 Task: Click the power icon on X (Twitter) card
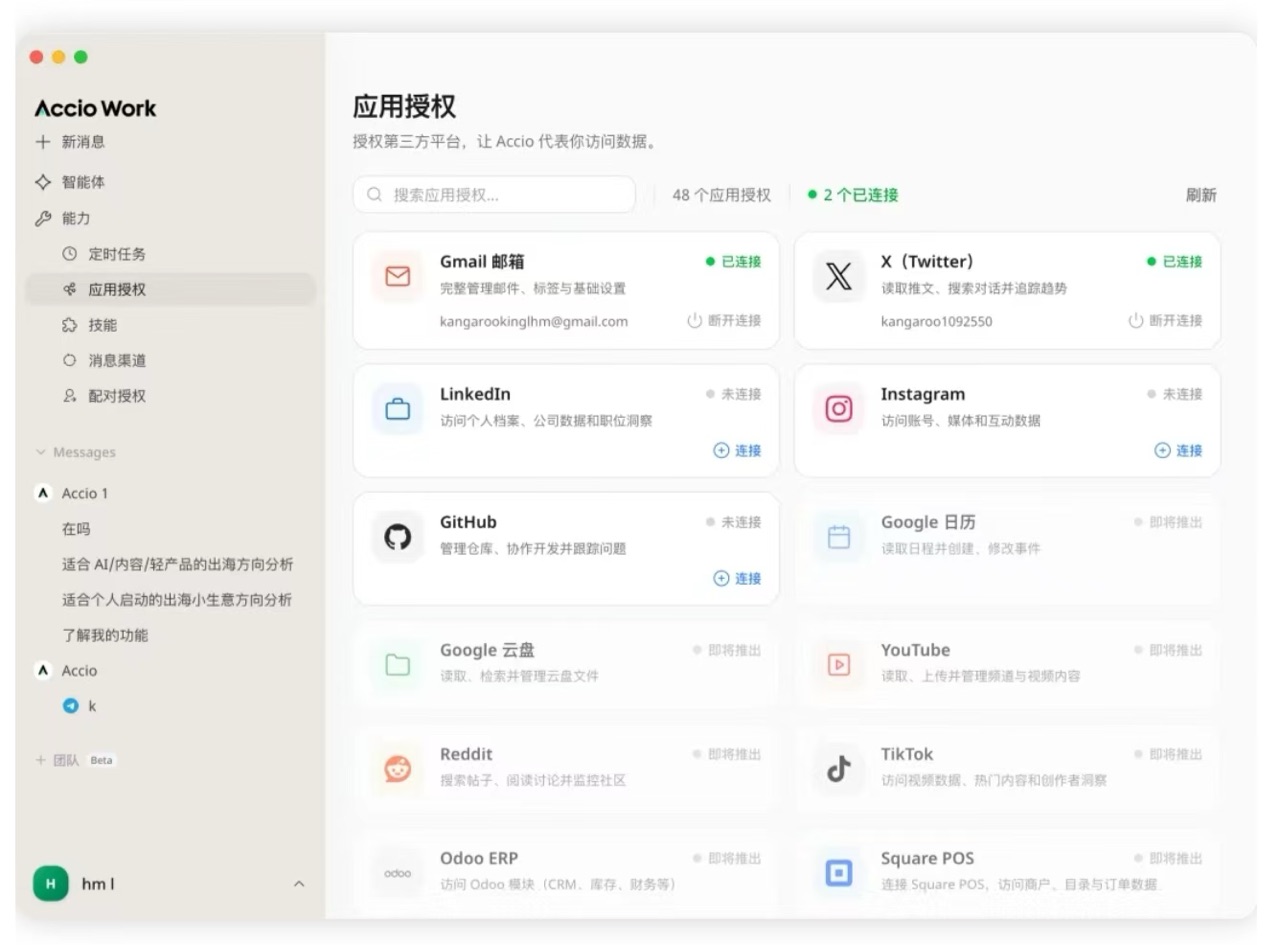[x=1136, y=321]
